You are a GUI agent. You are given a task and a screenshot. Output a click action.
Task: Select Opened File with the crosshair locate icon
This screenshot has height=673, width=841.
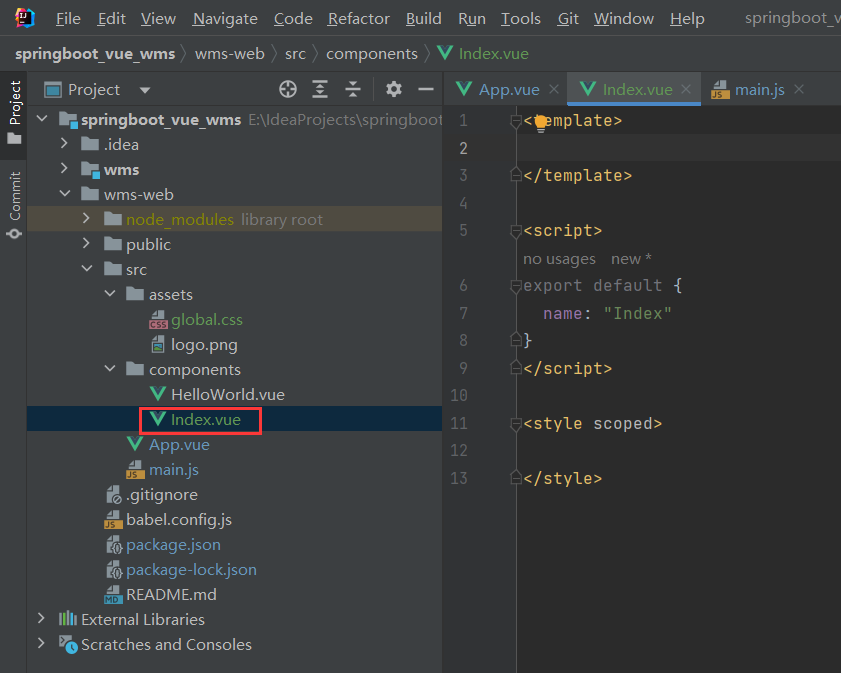click(288, 89)
